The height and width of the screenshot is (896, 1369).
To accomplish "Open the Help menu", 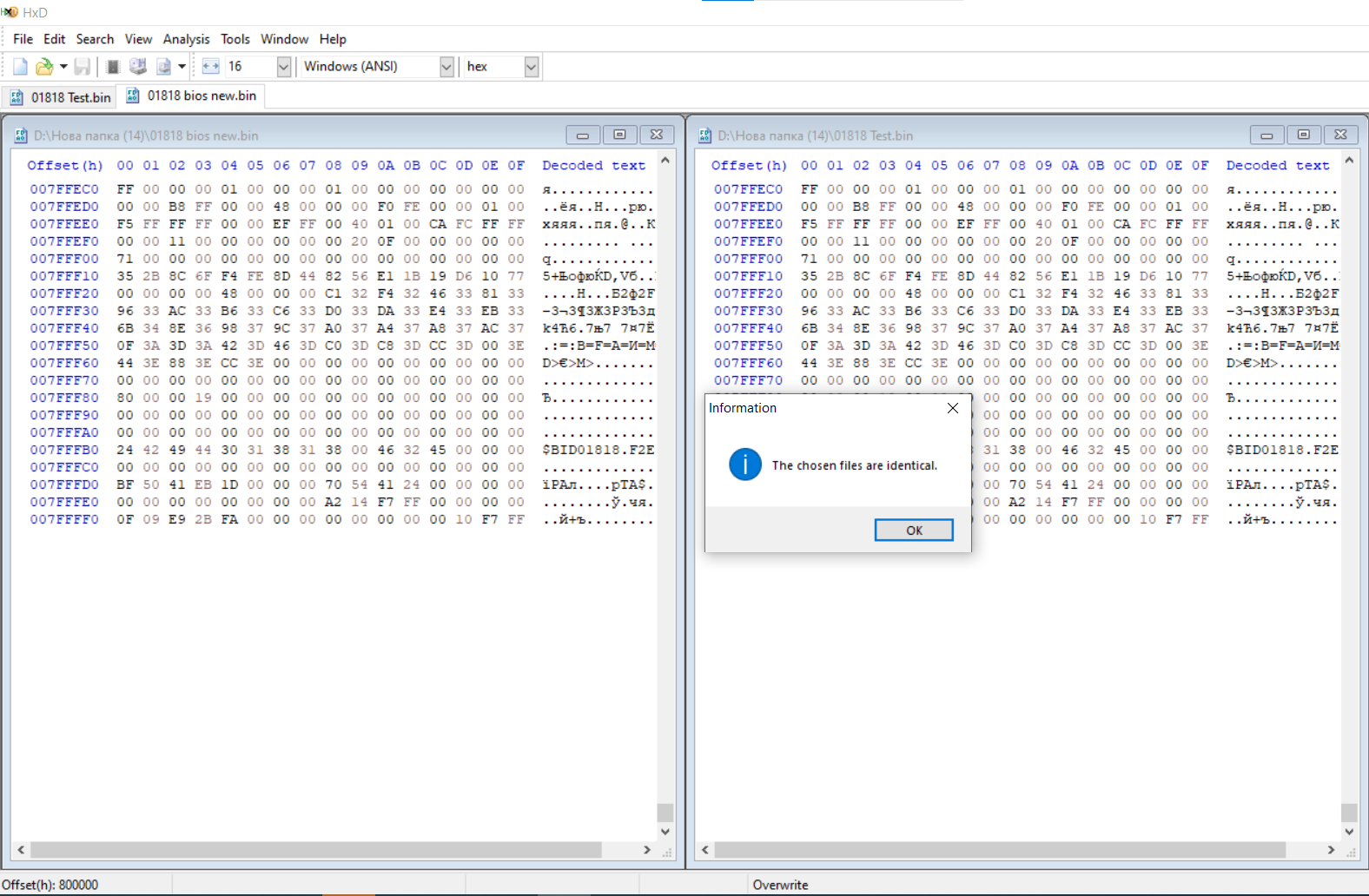I will click(333, 39).
